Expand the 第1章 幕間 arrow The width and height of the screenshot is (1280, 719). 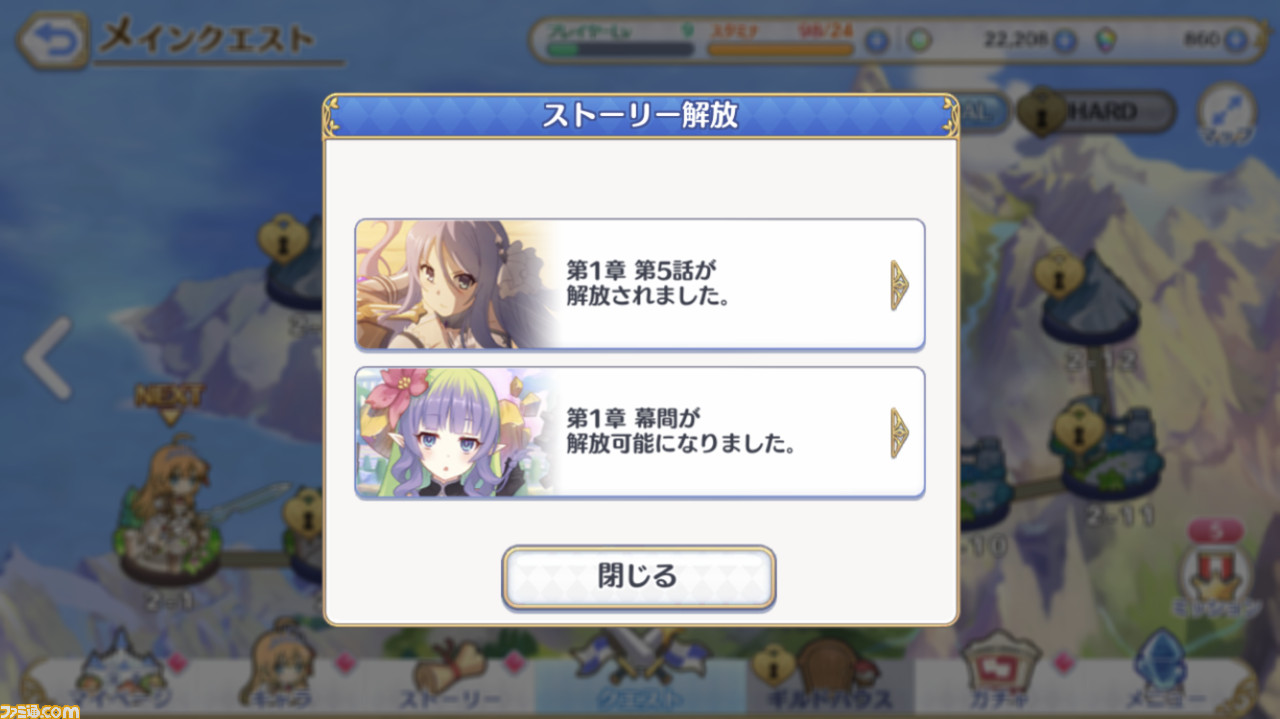click(900, 433)
